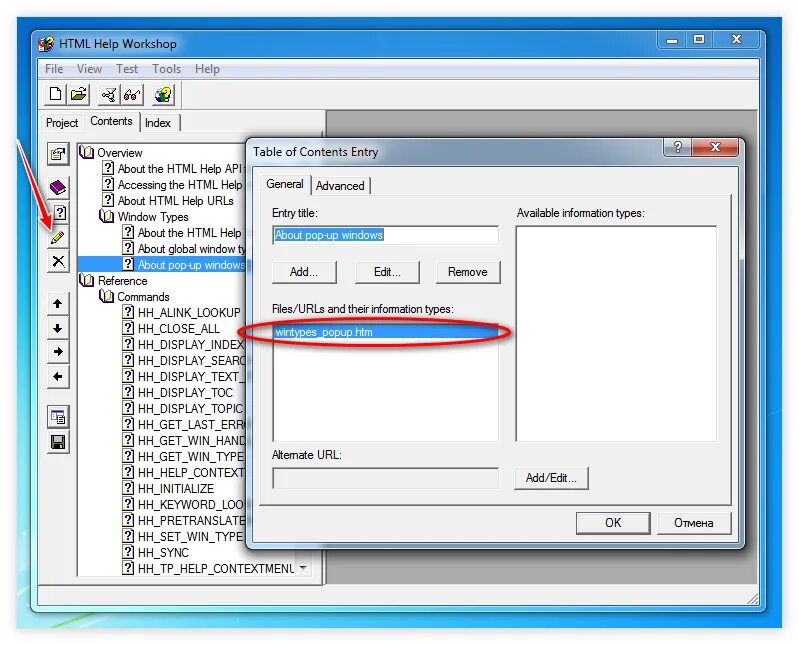Select wintypes_popup.htm in files list
Screen dimensions: 799x645
(385, 332)
